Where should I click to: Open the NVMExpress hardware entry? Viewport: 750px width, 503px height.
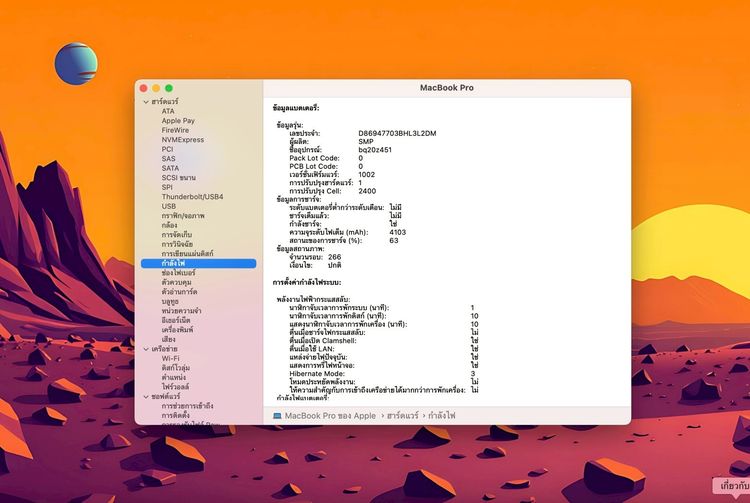tap(182, 140)
